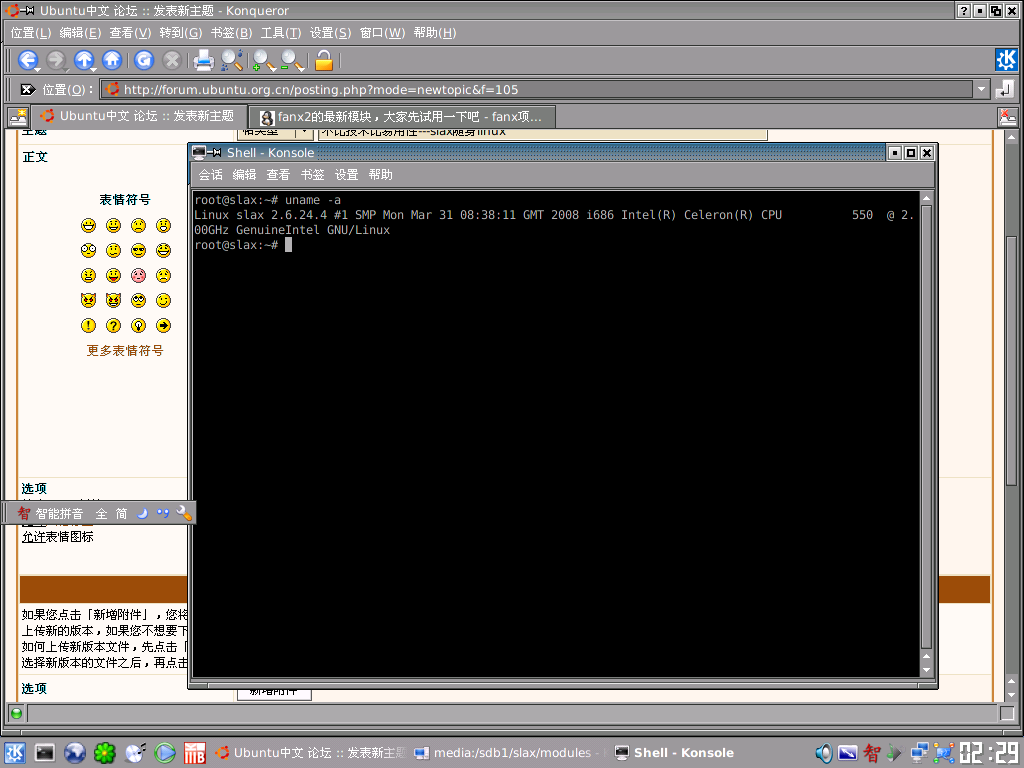Activate Shell - Konsole taskbar entry
This screenshot has width=1024, height=768.
675,753
